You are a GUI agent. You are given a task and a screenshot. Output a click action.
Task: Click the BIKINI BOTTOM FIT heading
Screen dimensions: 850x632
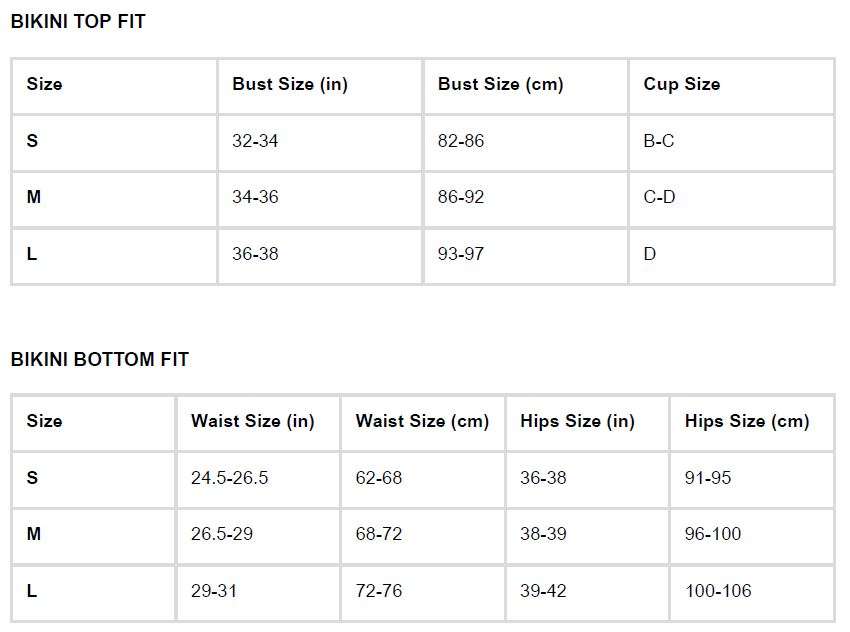100,359
